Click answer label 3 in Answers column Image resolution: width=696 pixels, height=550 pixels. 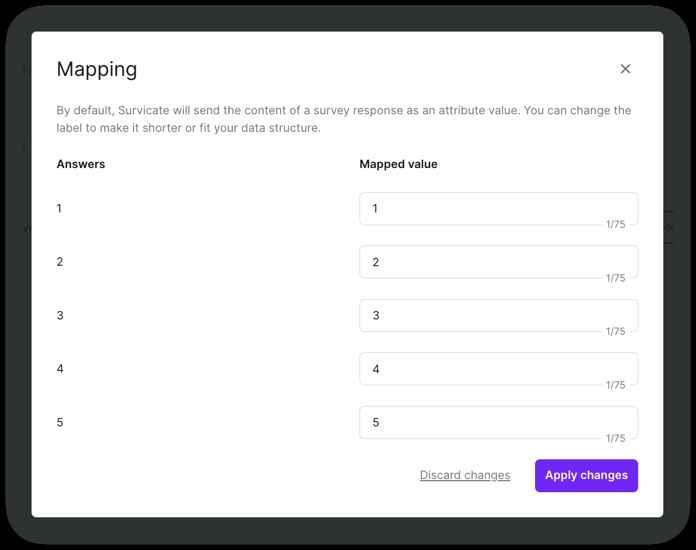pos(60,315)
